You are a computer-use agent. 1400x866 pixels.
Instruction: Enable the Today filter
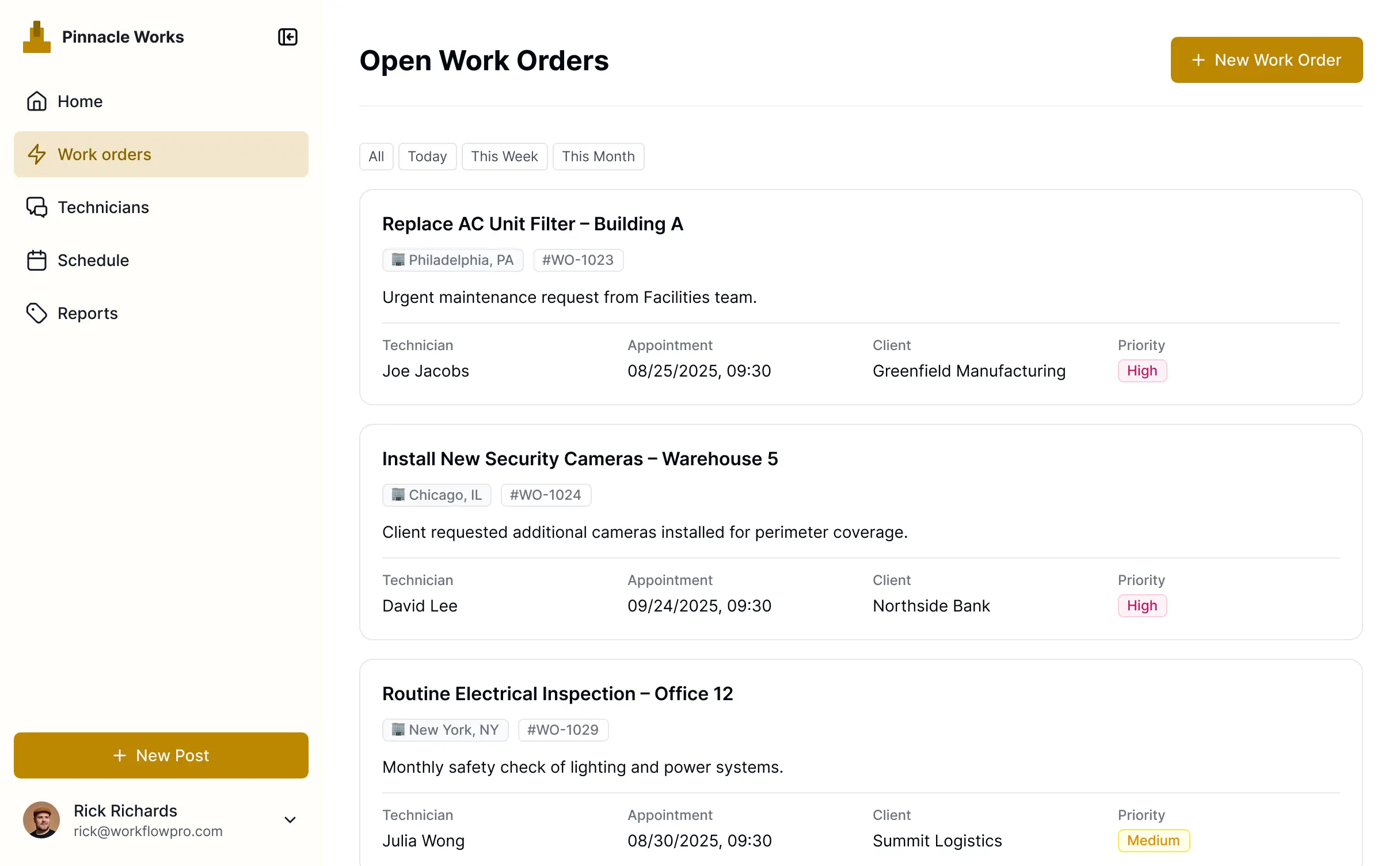click(x=427, y=156)
